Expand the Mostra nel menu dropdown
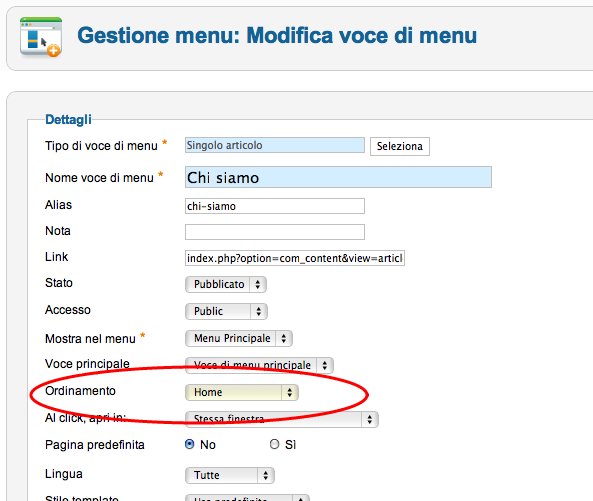This screenshot has height=501, width=593. tap(239, 338)
